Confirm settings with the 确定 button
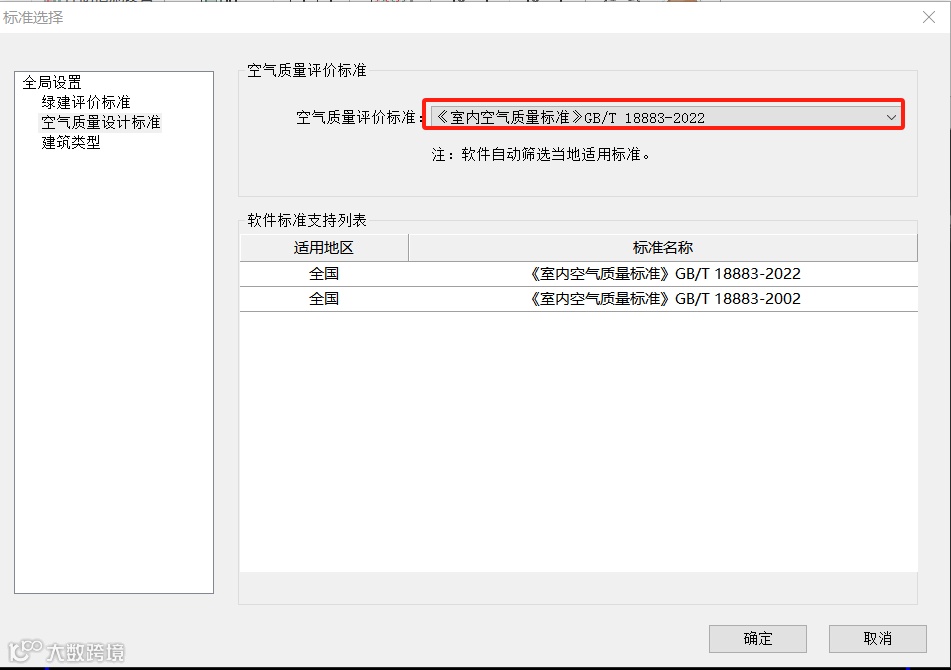 pyautogui.click(x=757, y=638)
